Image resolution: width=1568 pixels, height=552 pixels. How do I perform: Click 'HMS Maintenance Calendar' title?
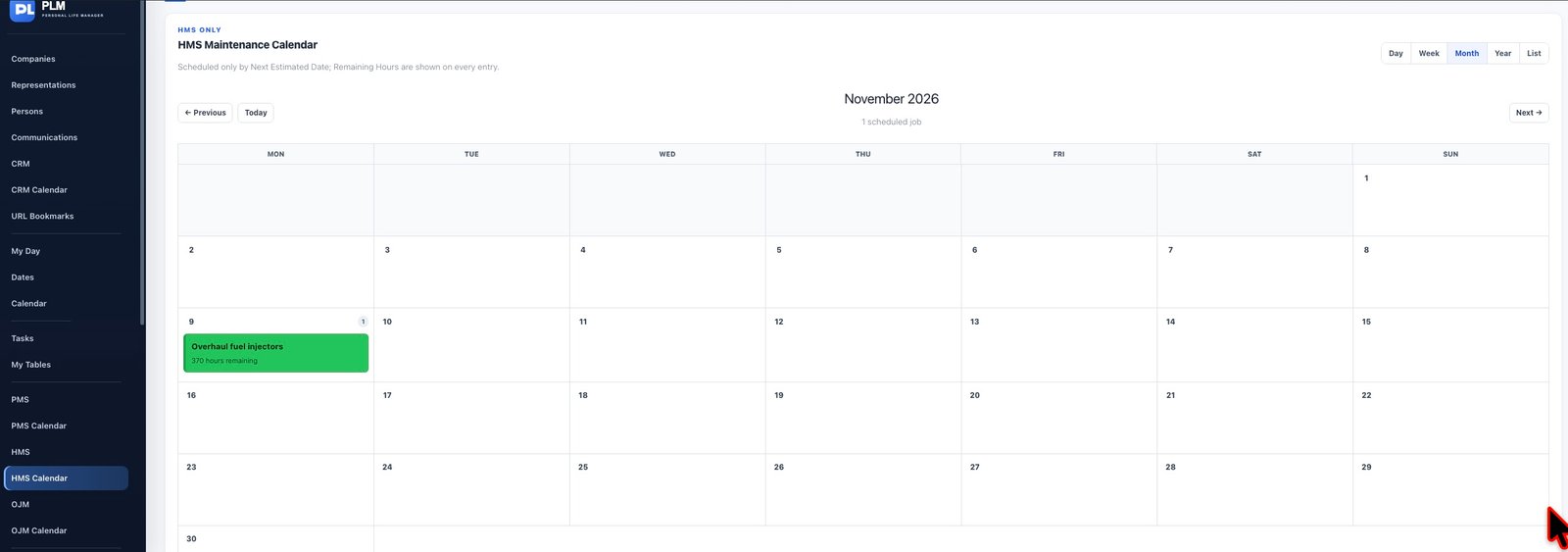[248, 45]
